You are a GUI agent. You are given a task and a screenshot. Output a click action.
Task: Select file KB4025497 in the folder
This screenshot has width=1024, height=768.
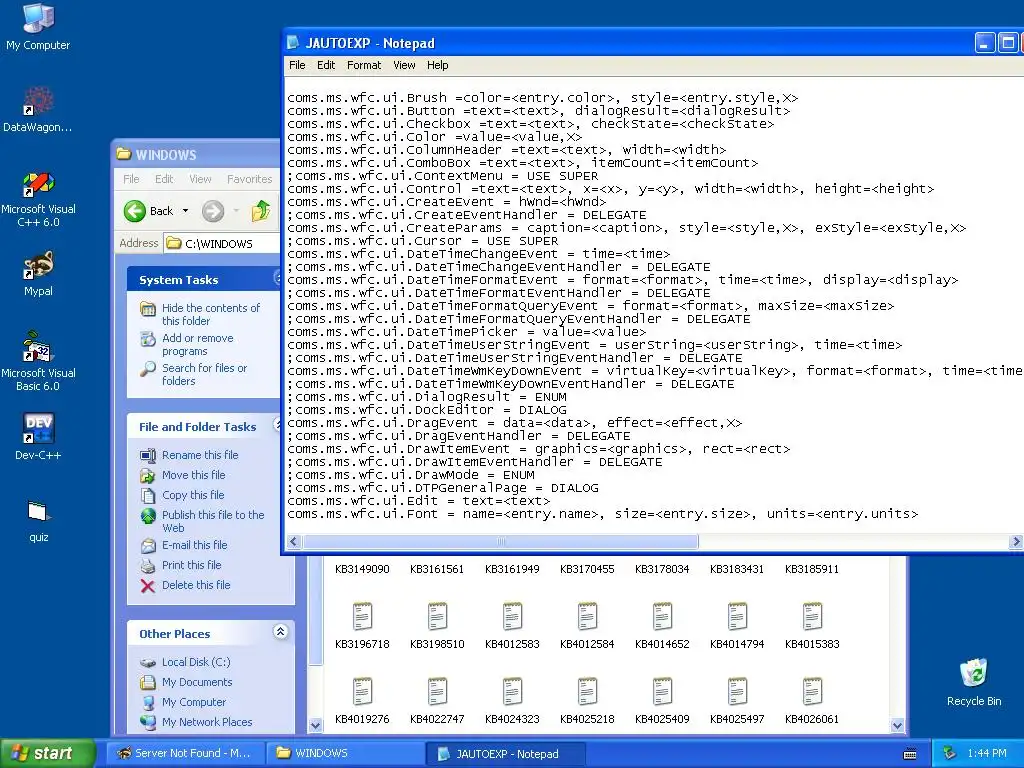[737, 701]
